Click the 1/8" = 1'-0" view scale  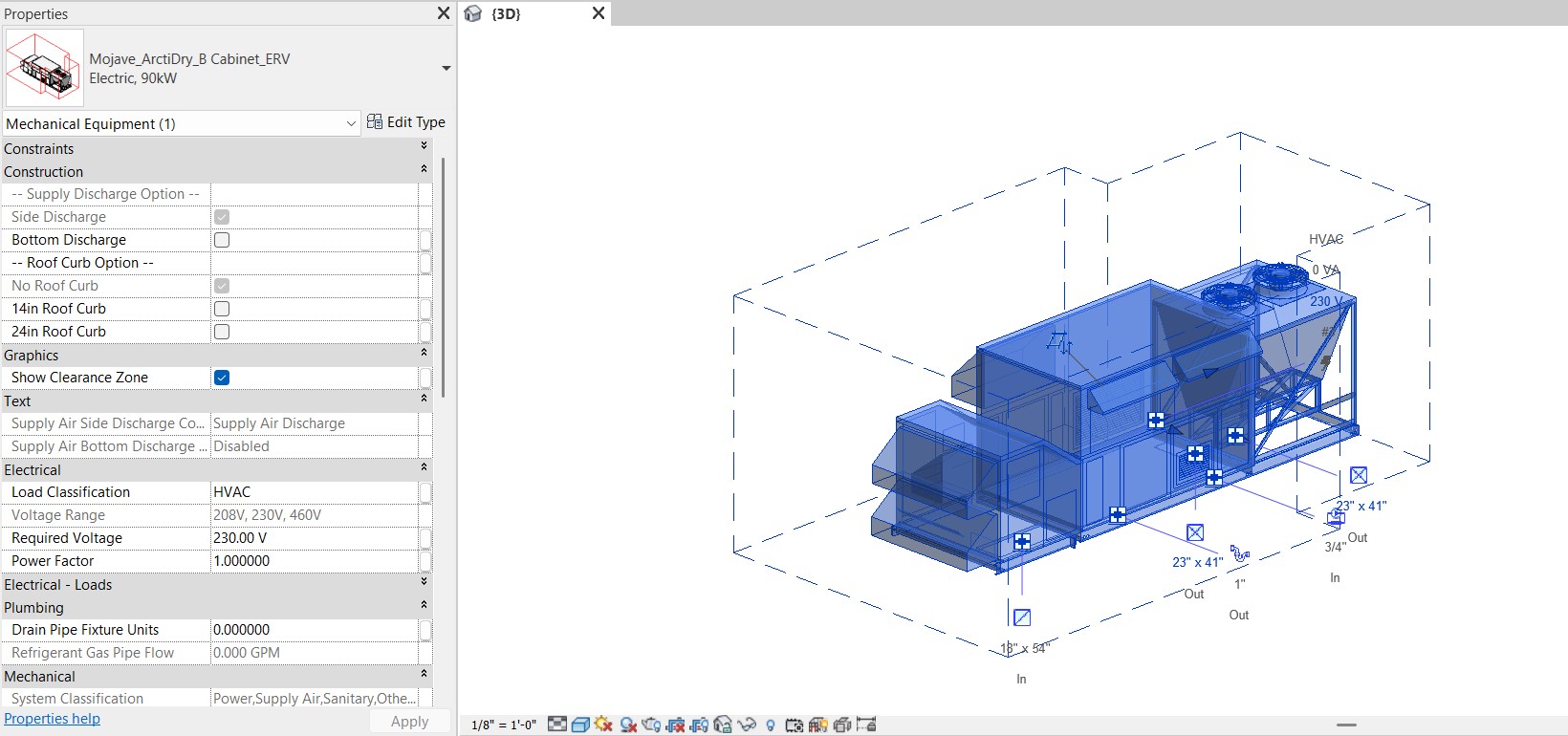click(504, 725)
